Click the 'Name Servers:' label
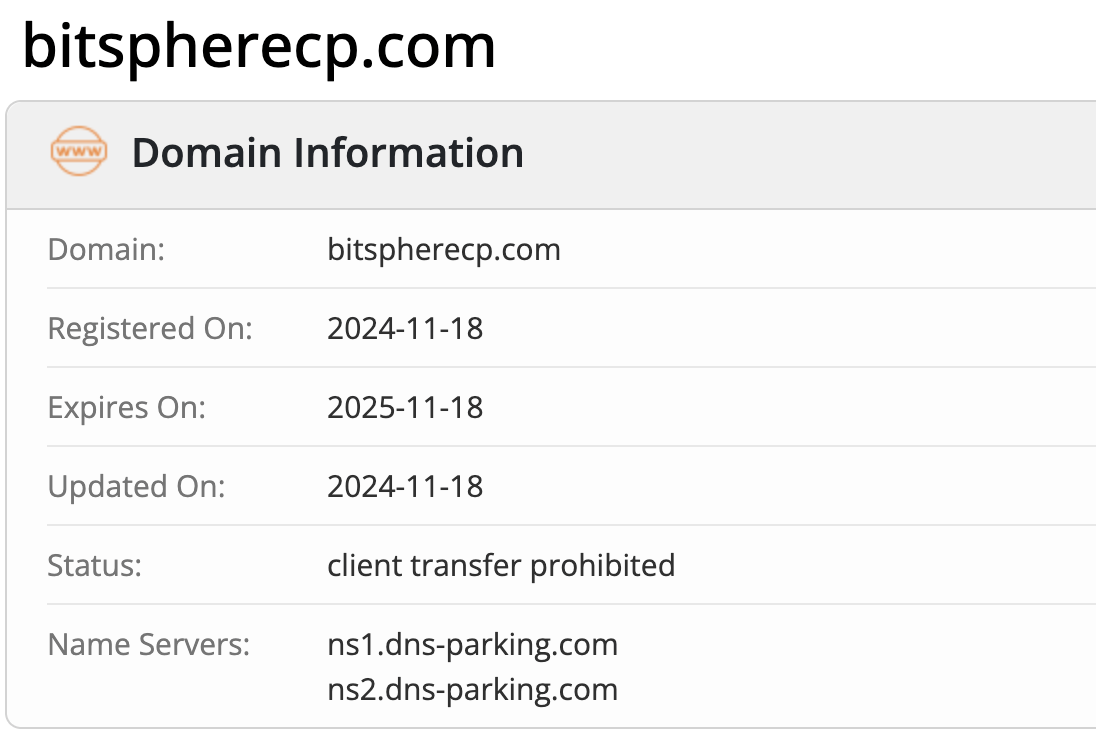The height and width of the screenshot is (734, 1096). [148, 644]
